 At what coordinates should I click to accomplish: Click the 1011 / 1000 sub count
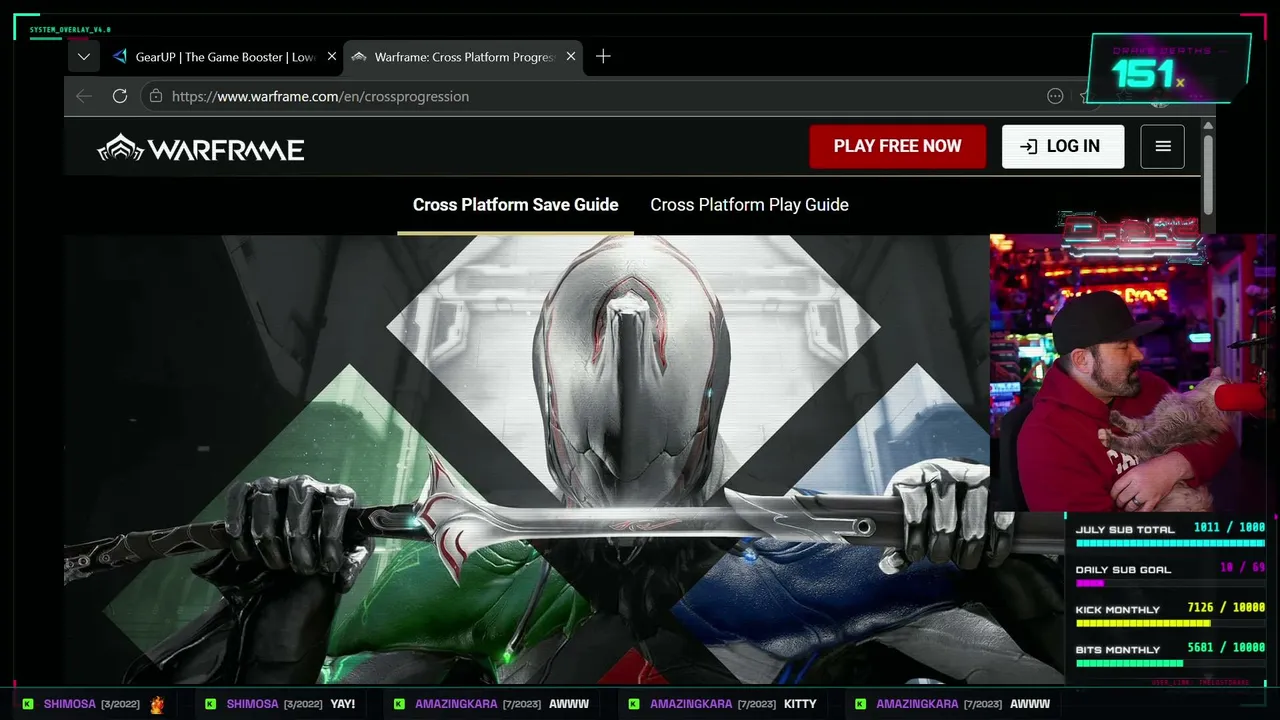point(1229,528)
